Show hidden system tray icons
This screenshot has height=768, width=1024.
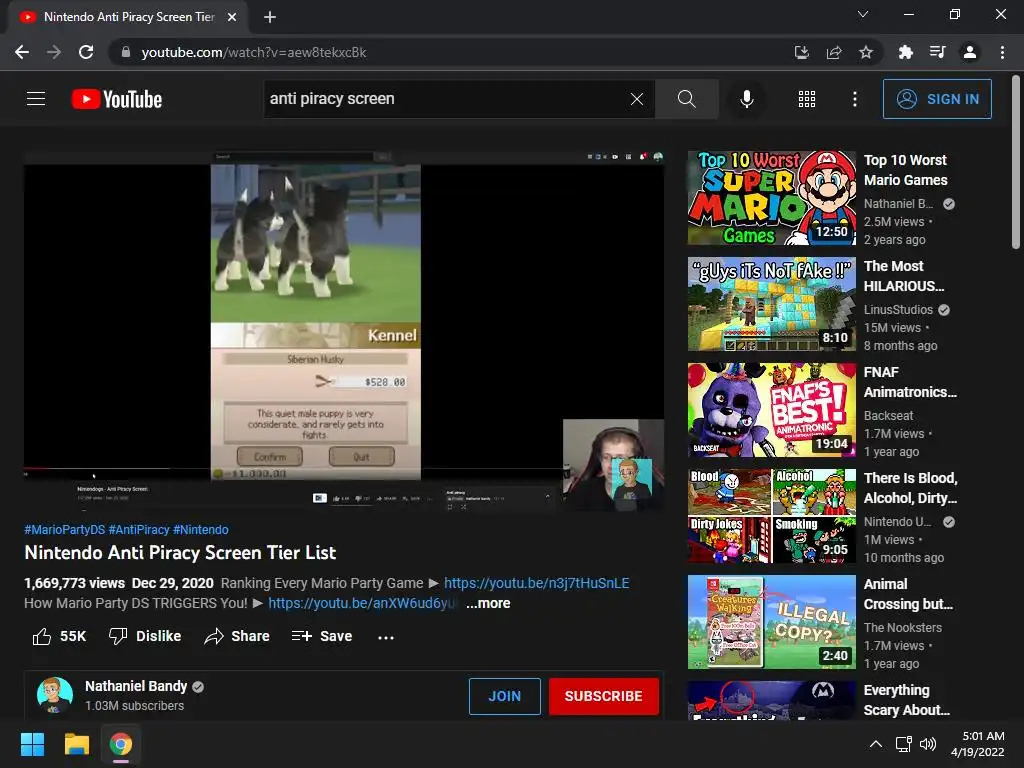[876, 744]
